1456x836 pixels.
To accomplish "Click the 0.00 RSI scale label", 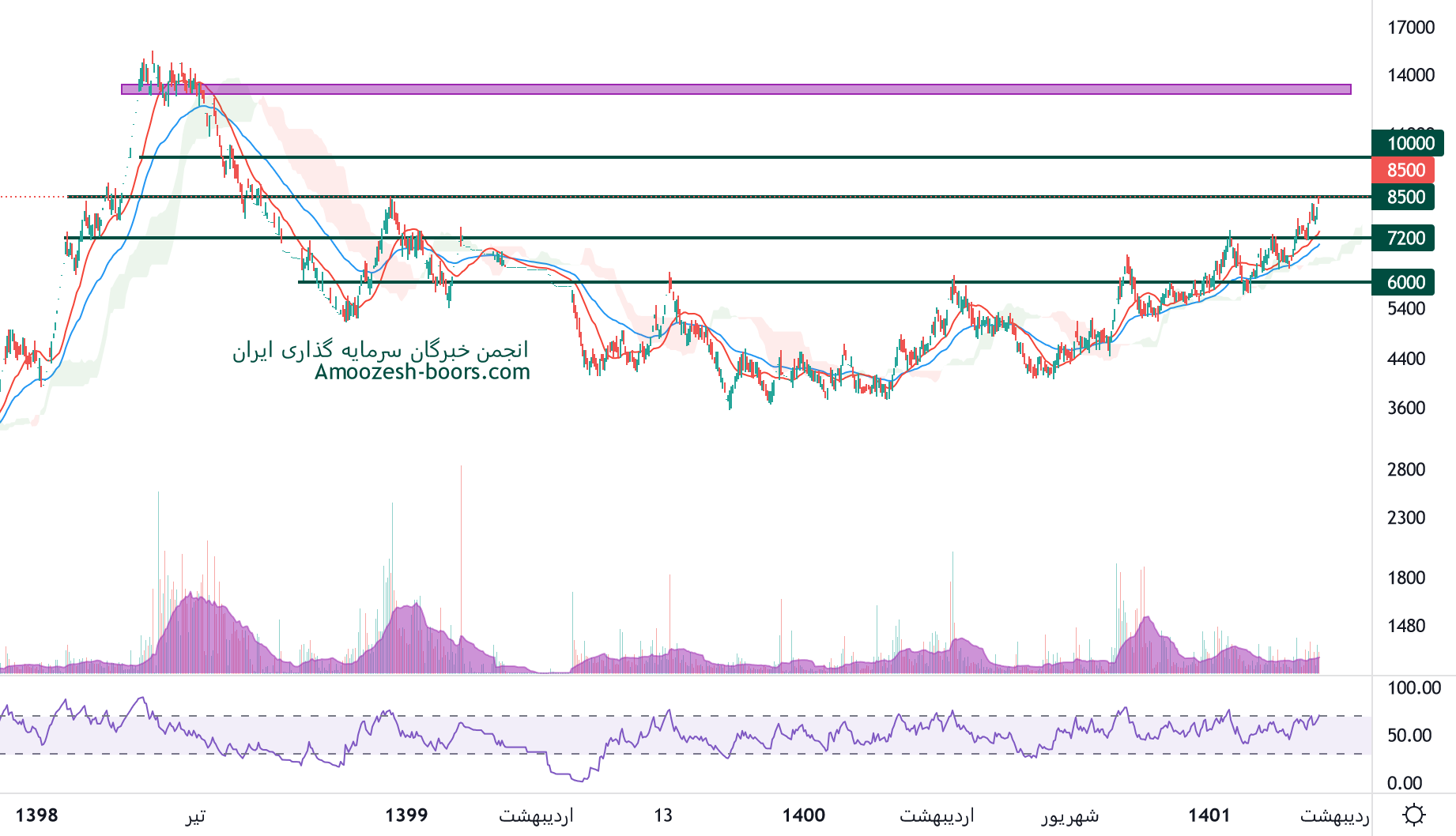I will [x=1405, y=783].
